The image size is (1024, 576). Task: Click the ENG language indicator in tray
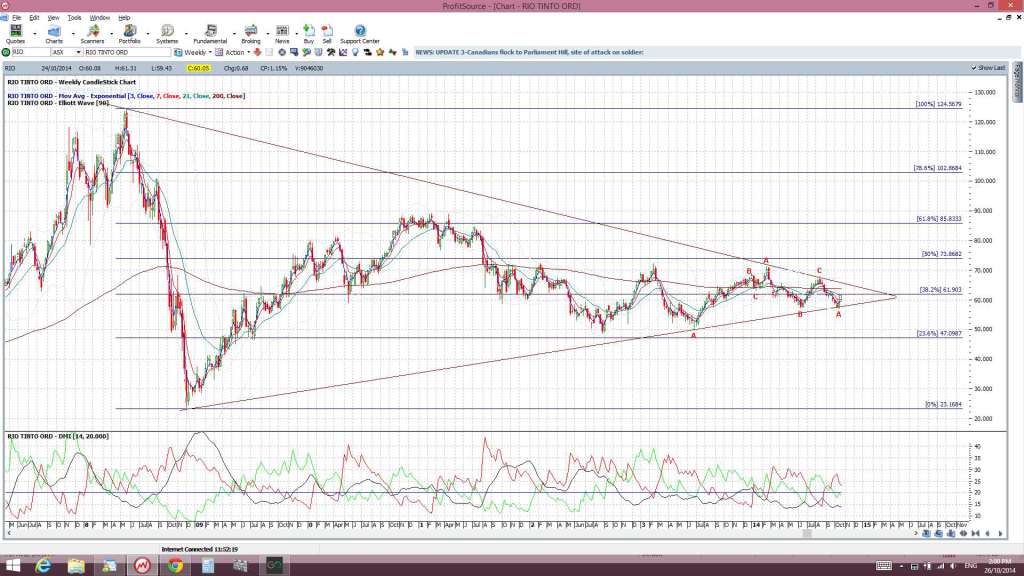[970, 566]
